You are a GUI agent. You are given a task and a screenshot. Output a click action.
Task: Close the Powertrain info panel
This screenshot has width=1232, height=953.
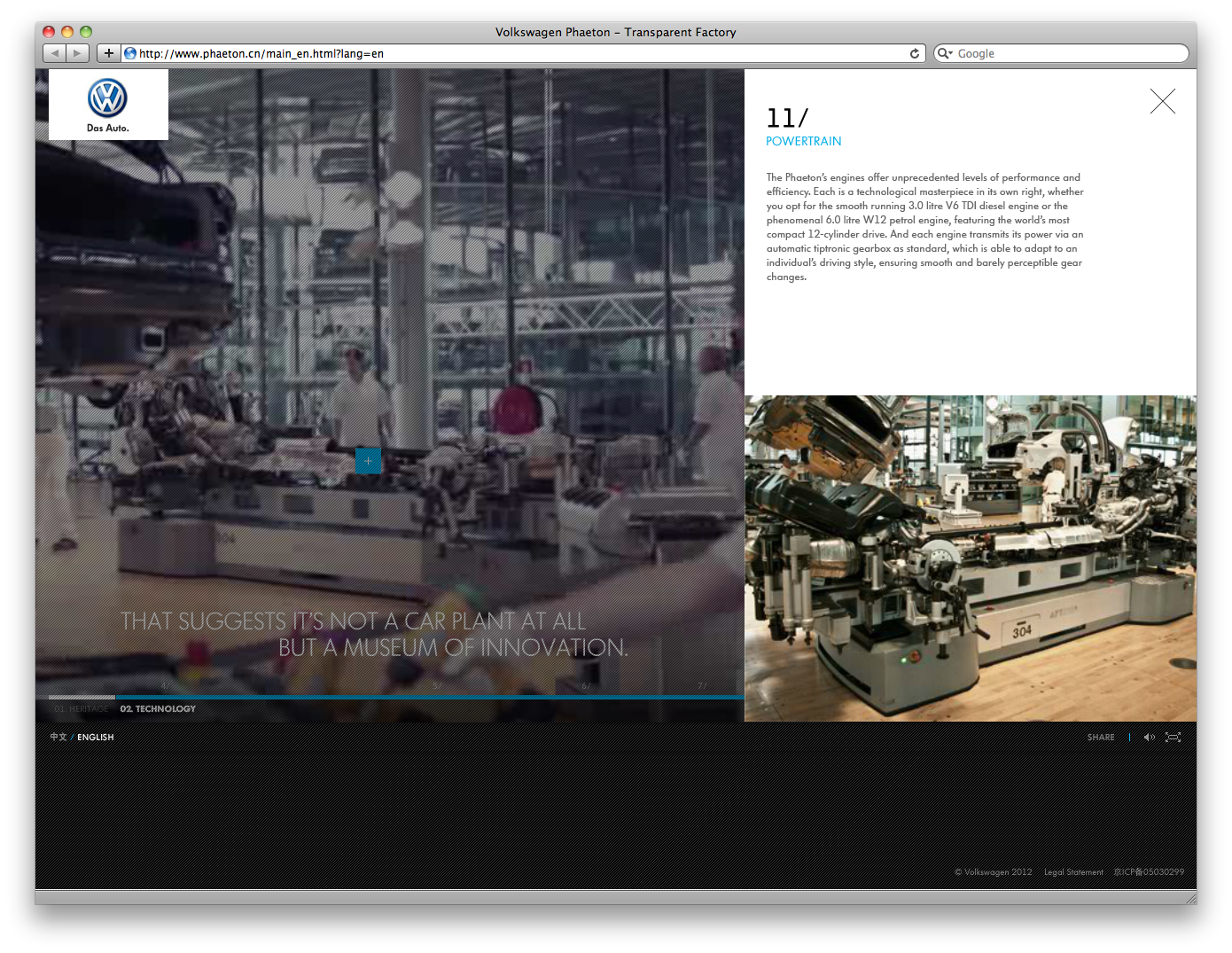[1162, 101]
